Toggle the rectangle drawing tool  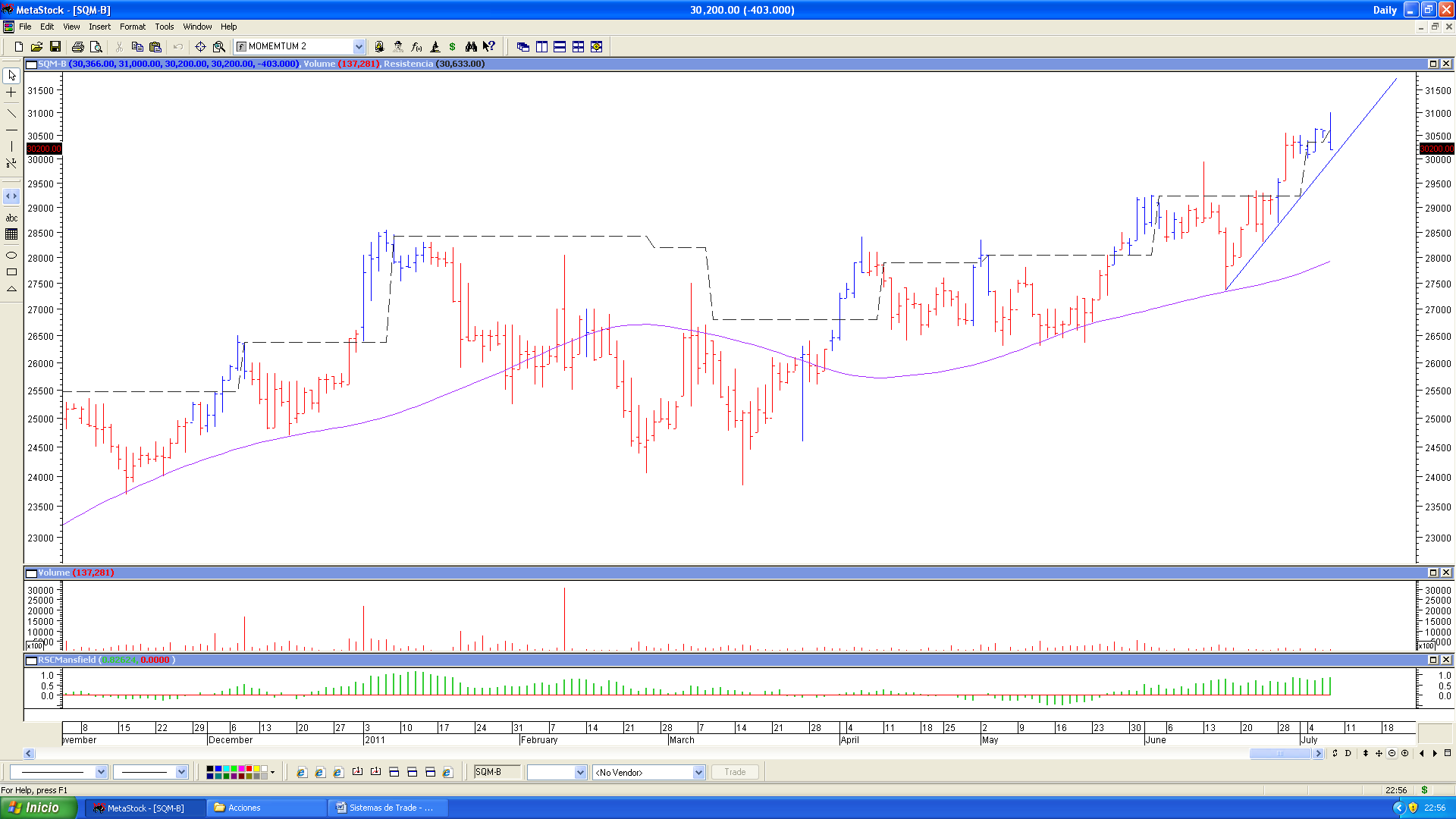coord(11,272)
